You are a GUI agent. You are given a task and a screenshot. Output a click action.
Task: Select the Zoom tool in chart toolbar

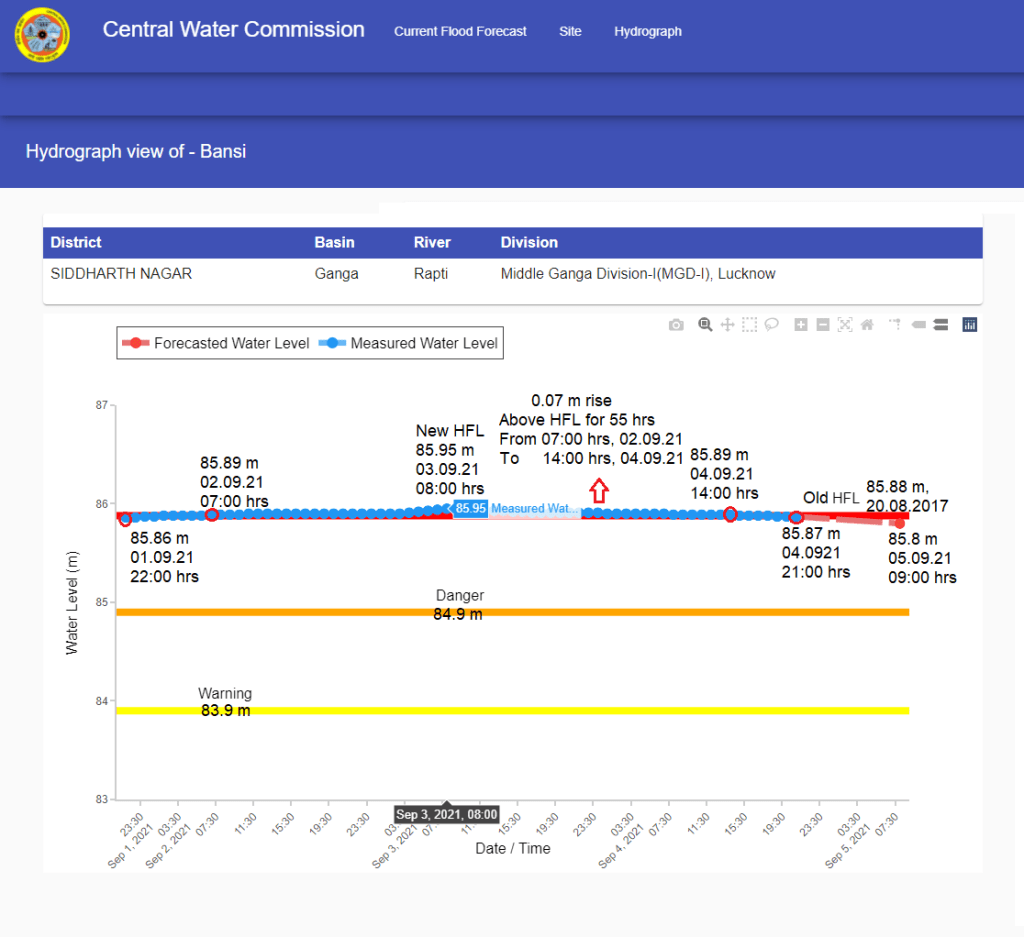pos(705,325)
